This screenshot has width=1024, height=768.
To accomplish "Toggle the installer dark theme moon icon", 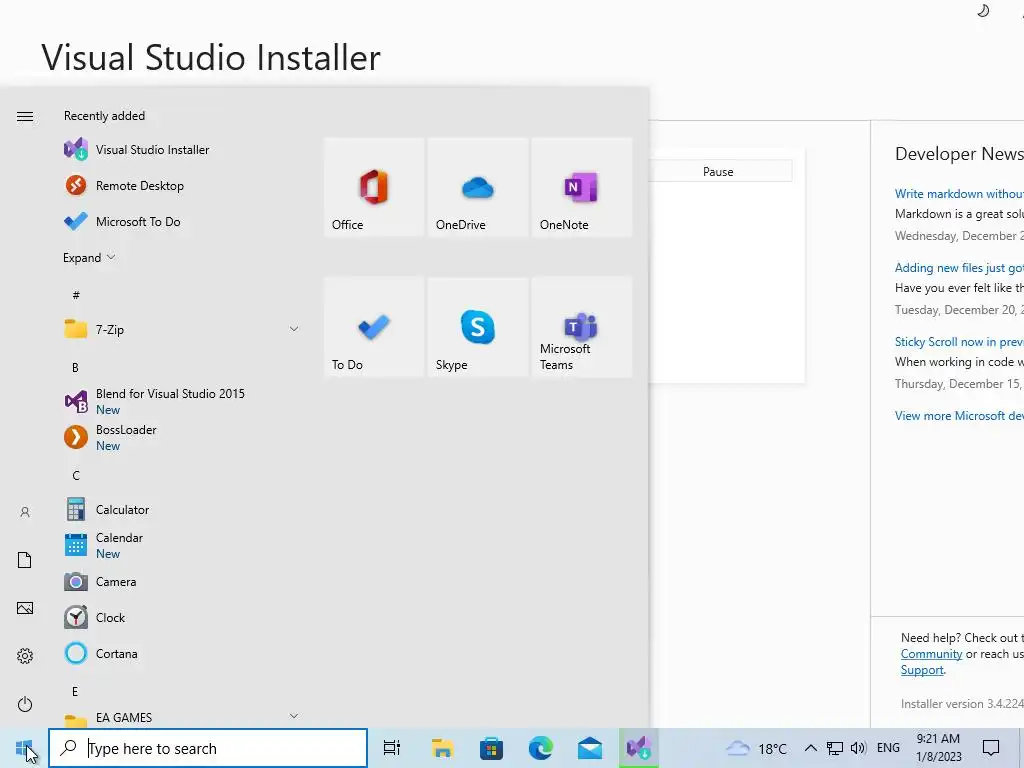I will click(x=983, y=11).
